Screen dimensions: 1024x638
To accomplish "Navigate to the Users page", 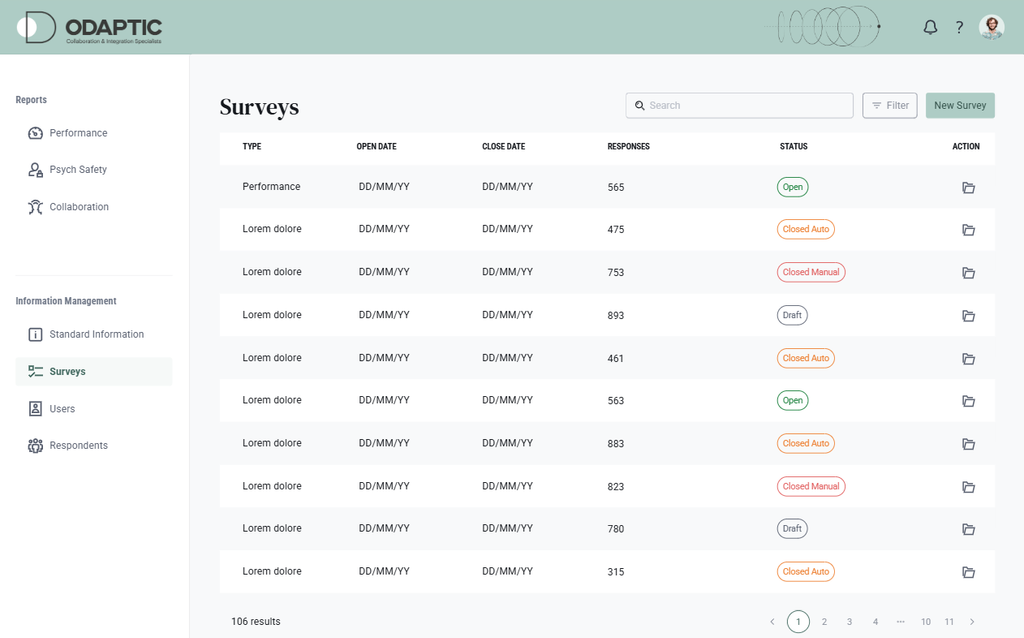I will 52,409.
